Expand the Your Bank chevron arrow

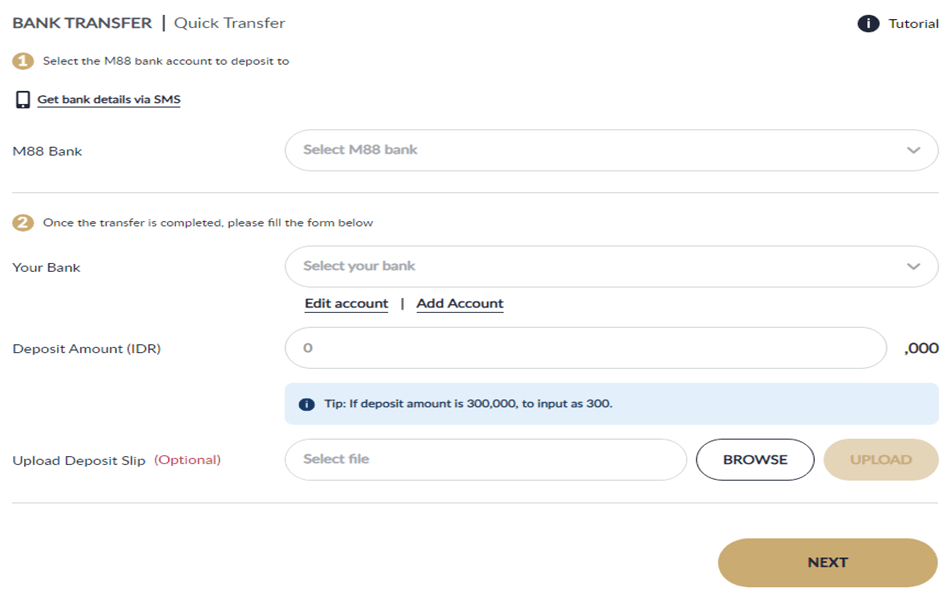click(913, 267)
